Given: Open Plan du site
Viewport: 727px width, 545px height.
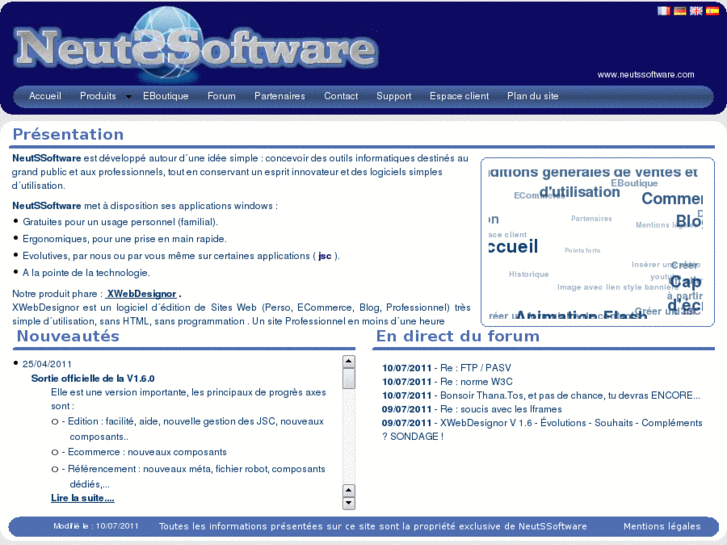Looking at the screenshot, I should tap(532, 96).
